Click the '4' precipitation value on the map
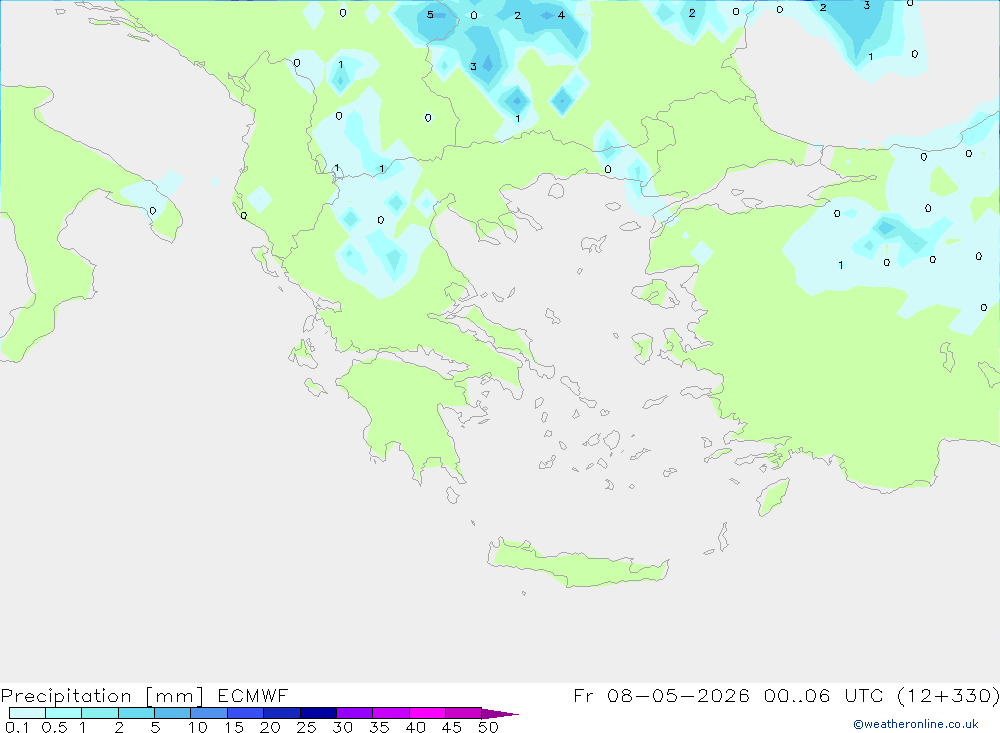This screenshot has height=733, width=1000. tap(561, 15)
